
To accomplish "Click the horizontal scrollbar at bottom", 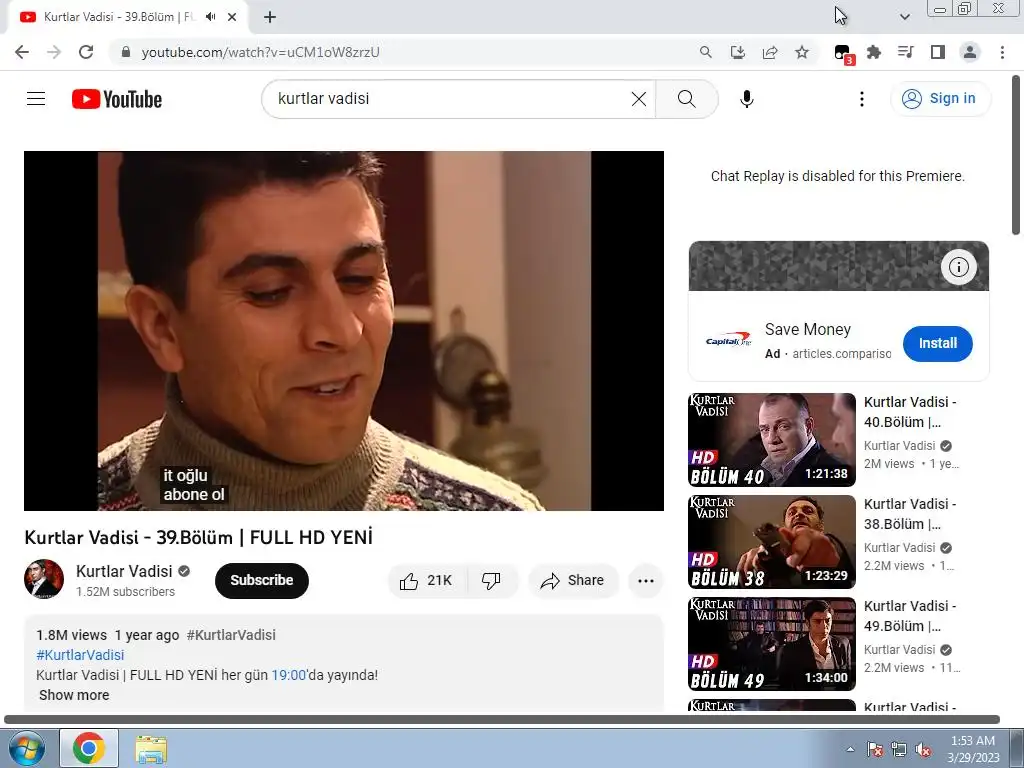I will point(502,720).
